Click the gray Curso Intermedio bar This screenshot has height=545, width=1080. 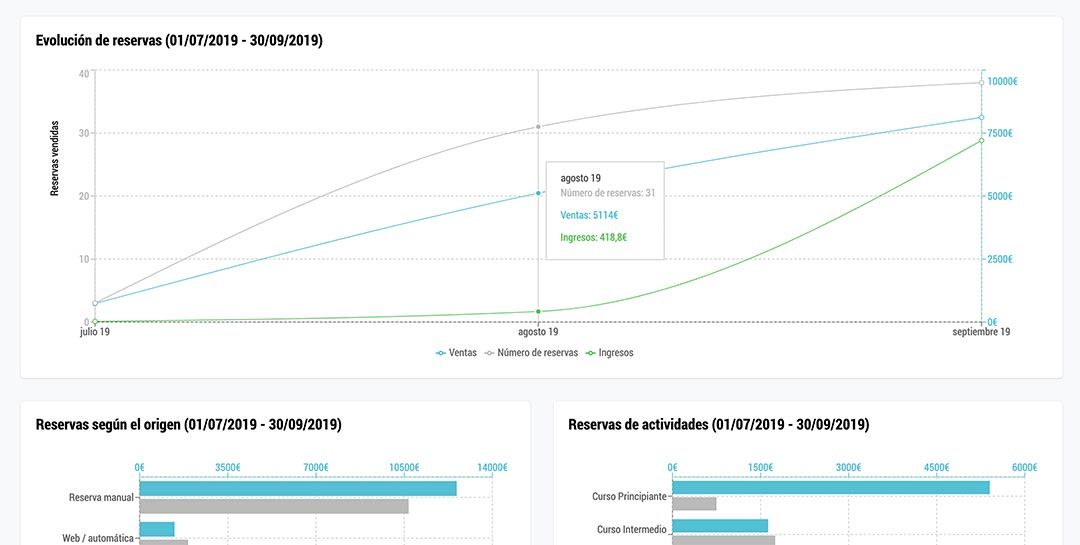tap(724, 541)
